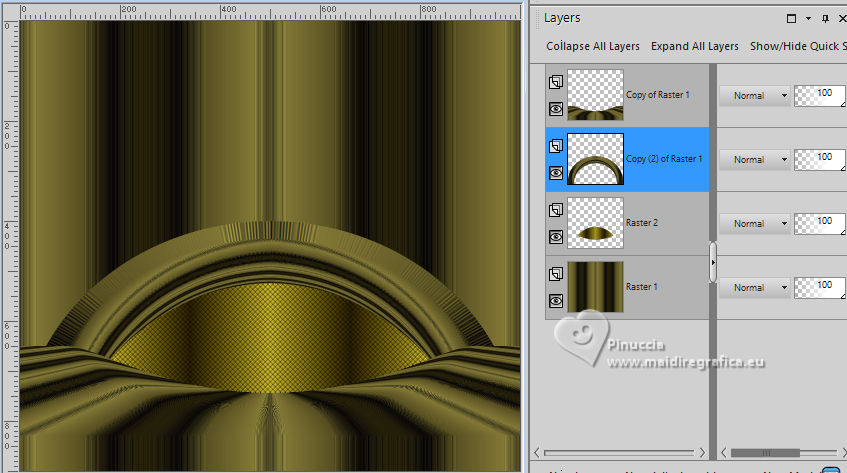The height and width of the screenshot is (473, 847).
Task: Click layer type icon of Raster 1
Action: pyautogui.click(x=556, y=274)
